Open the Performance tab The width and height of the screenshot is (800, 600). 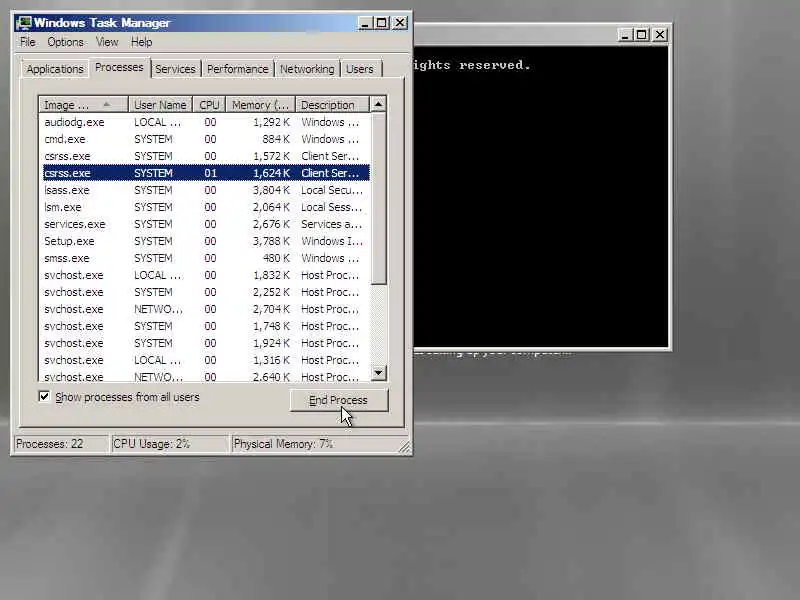[237, 69]
